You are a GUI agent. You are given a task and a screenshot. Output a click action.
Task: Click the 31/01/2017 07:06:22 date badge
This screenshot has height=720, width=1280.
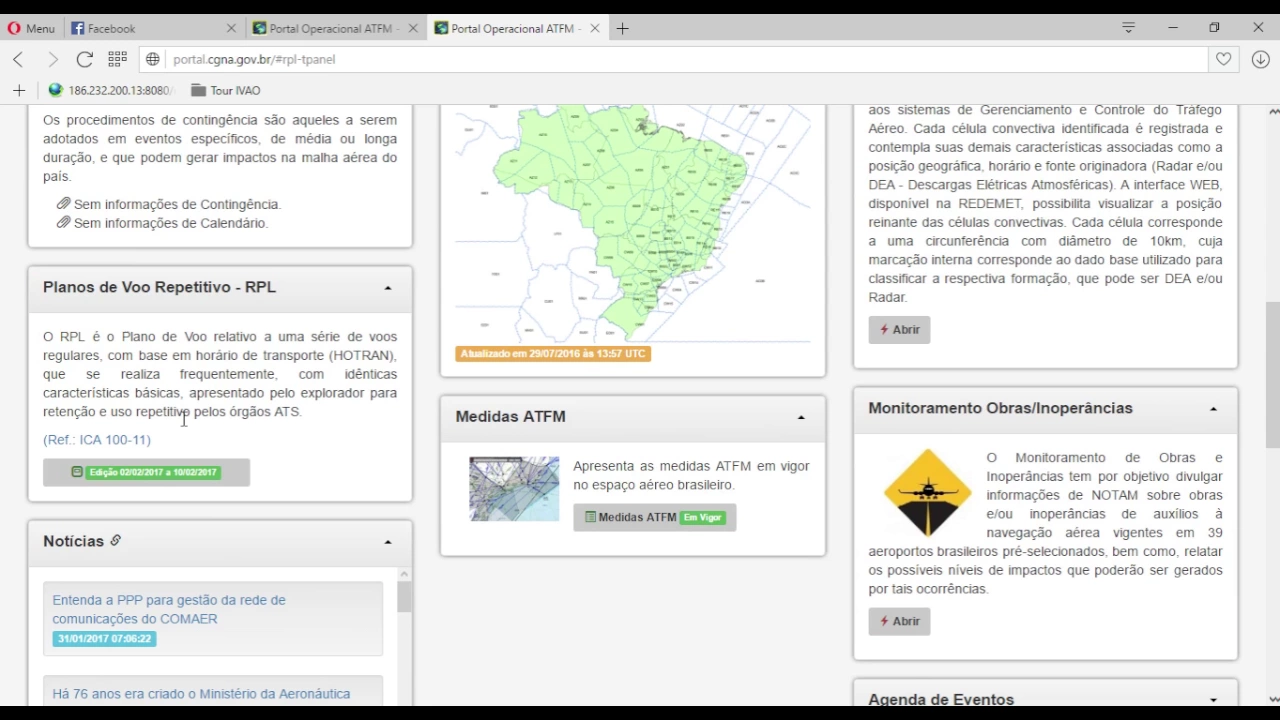click(x=104, y=638)
